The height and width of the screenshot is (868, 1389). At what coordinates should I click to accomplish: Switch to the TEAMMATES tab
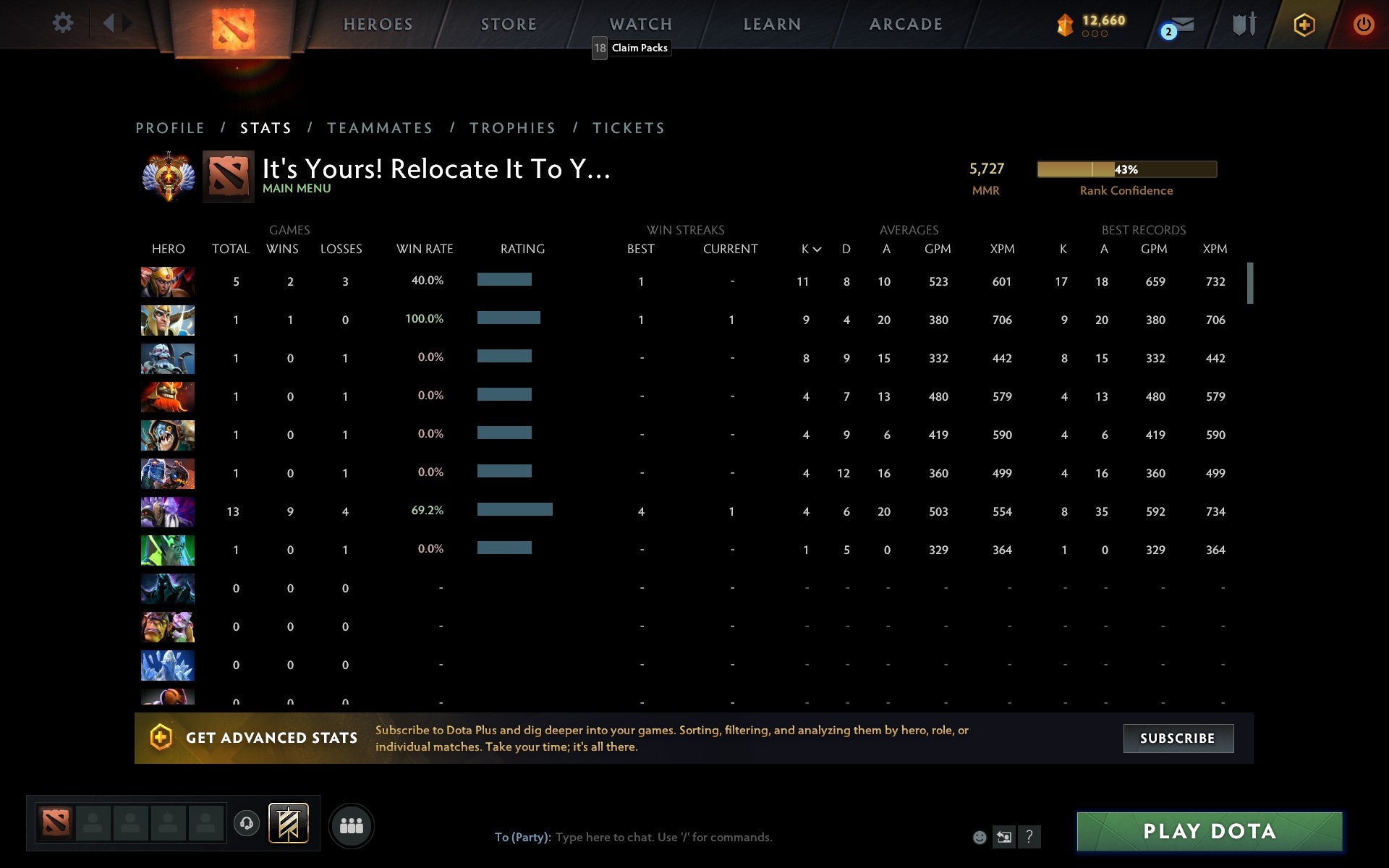[x=380, y=127]
